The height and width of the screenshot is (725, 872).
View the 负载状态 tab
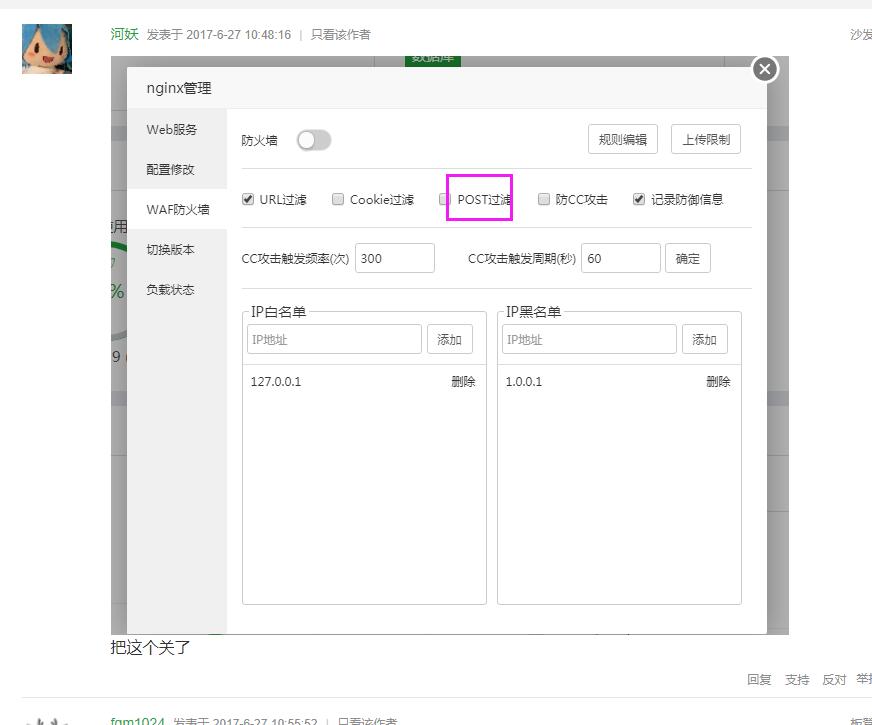171,289
